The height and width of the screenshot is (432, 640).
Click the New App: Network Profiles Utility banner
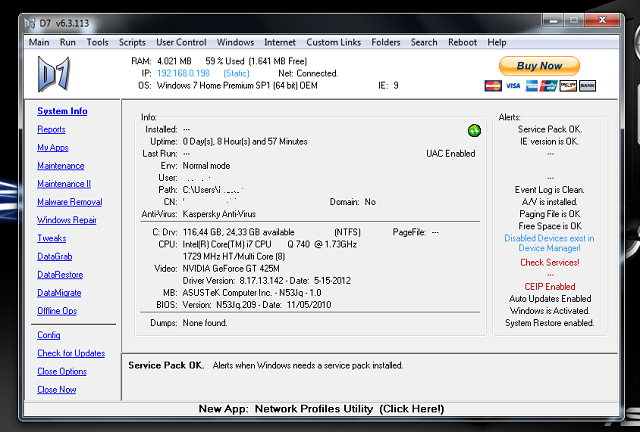click(321, 409)
